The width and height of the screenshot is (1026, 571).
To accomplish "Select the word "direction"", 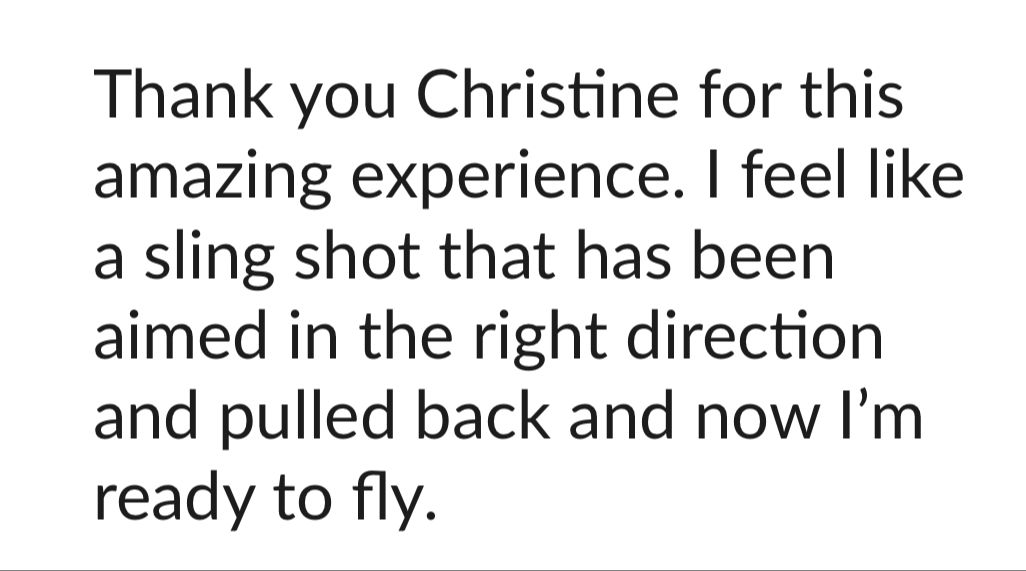I will [x=754, y=335].
